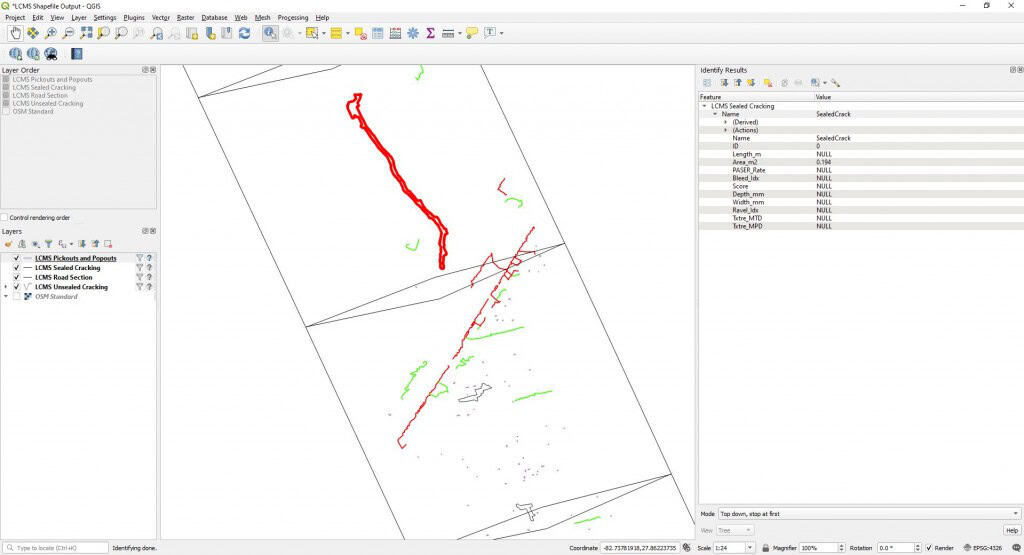Check Control rendering order box
This screenshot has height=555, width=1024.
5,217
